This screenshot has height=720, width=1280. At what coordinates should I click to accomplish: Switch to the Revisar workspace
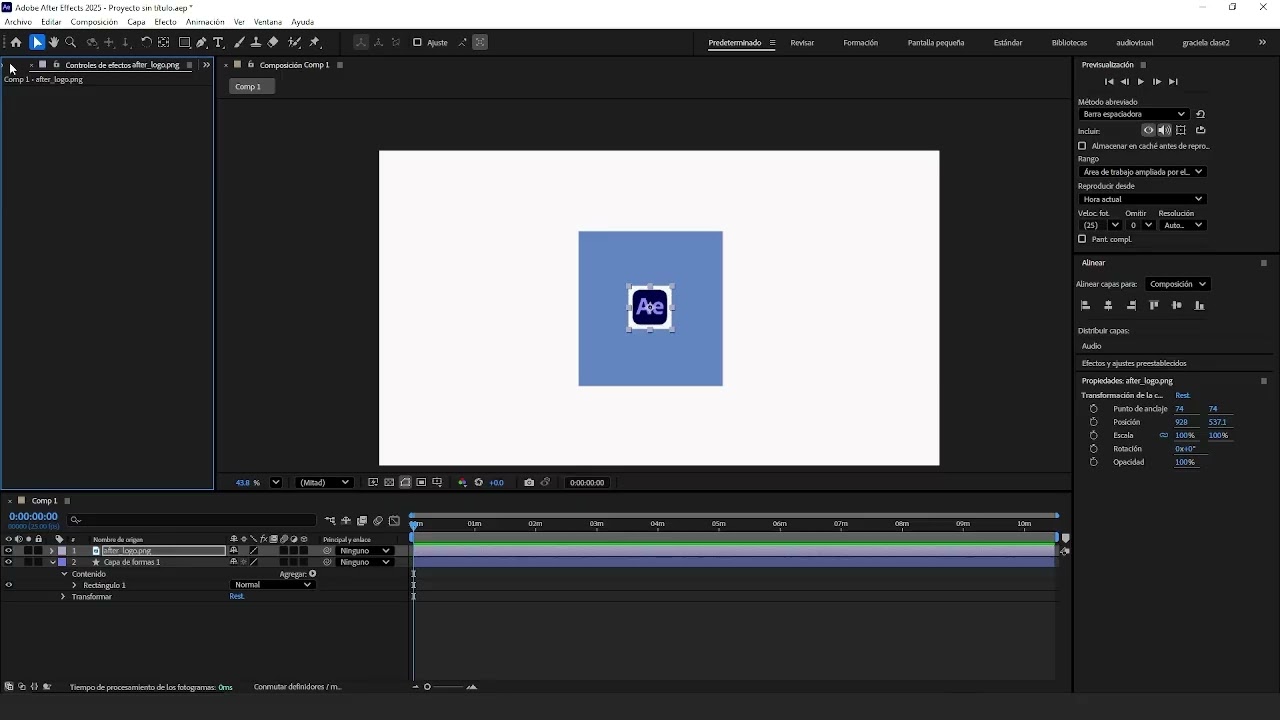pos(802,43)
